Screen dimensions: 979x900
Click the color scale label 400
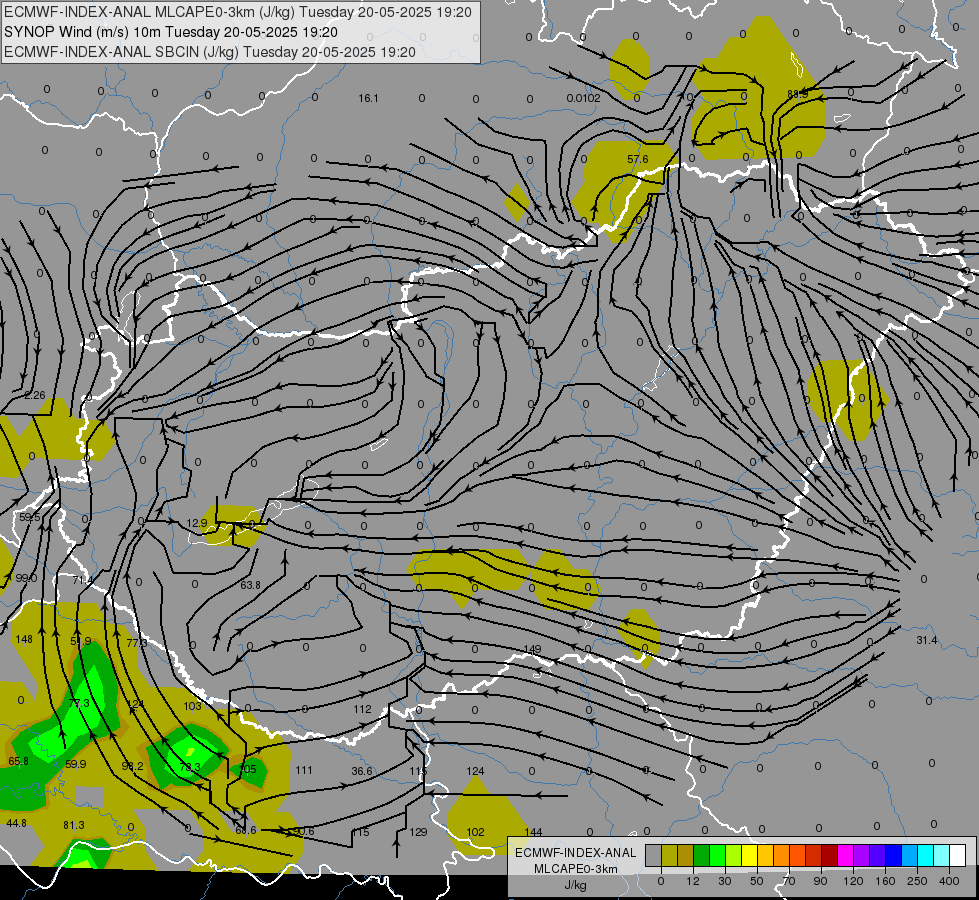949,881
